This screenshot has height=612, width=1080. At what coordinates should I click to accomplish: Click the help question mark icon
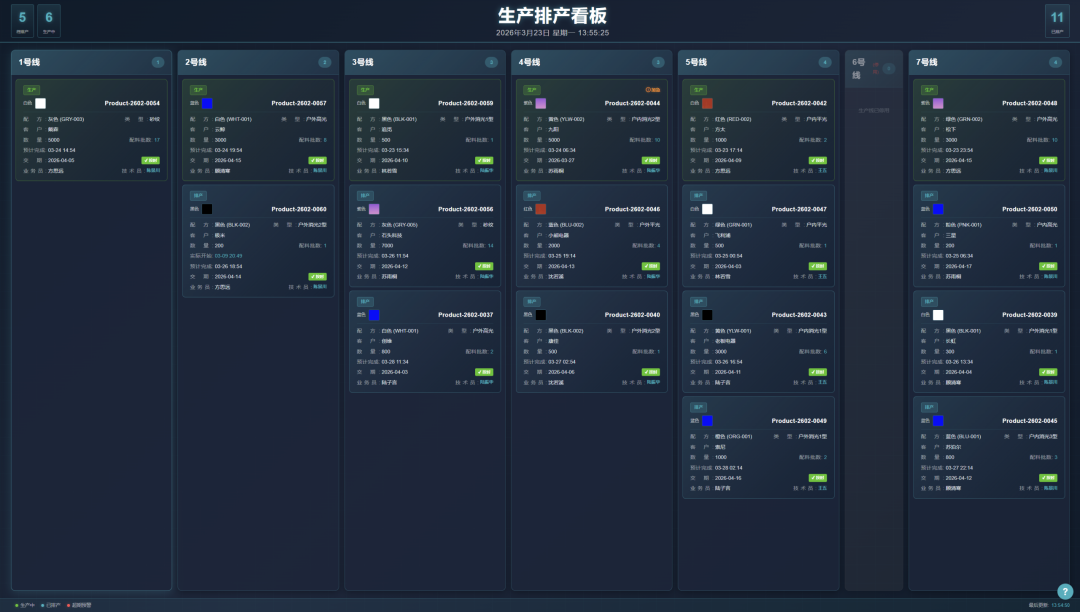[x=1065, y=591]
